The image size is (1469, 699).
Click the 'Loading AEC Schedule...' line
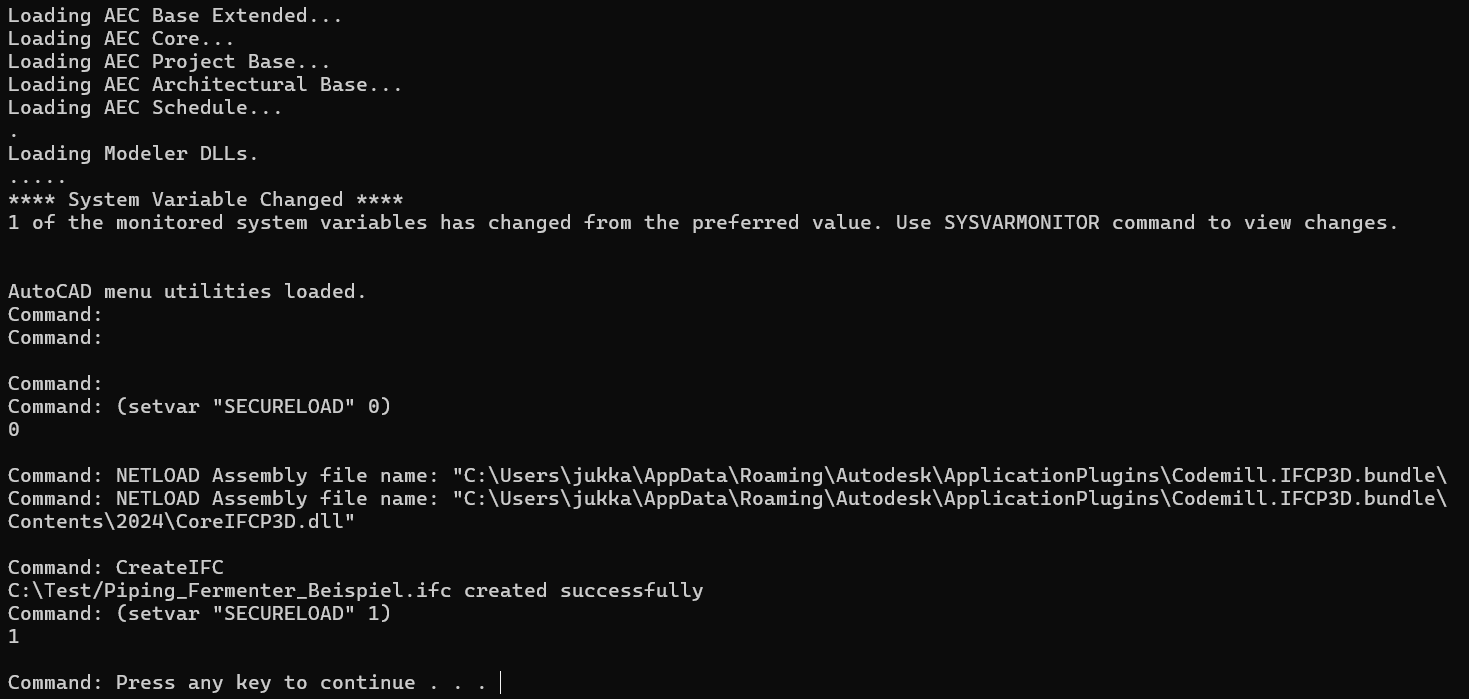pos(145,108)
